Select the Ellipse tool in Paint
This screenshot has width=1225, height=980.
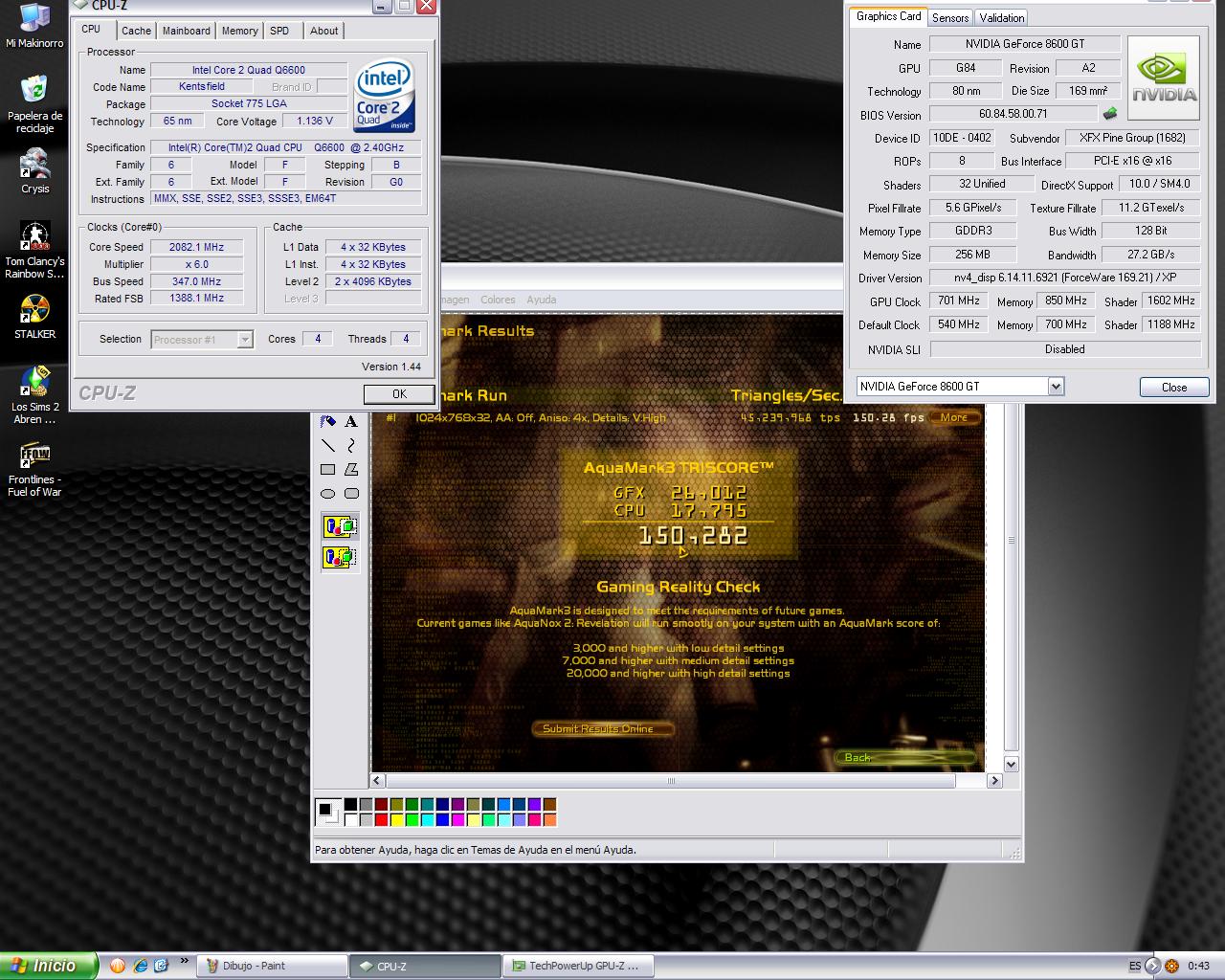click(327, 494)
